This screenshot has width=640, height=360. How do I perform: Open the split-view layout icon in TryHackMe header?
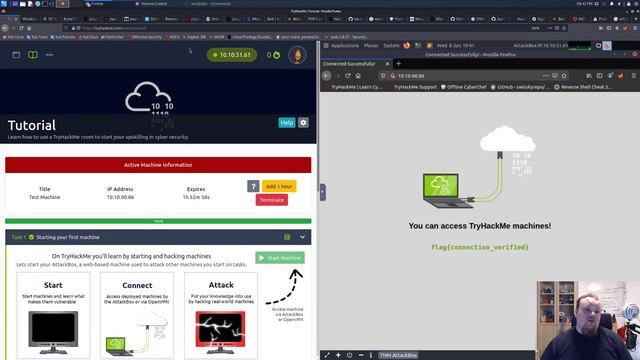coord(16,55)
